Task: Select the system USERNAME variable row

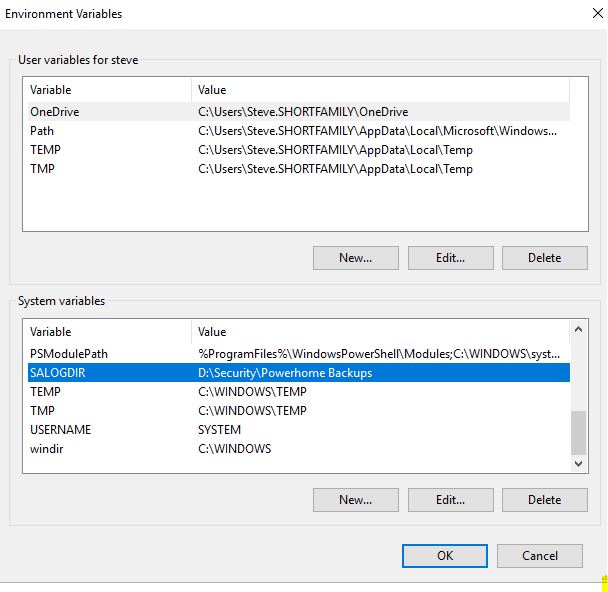Action: [299, 430]
